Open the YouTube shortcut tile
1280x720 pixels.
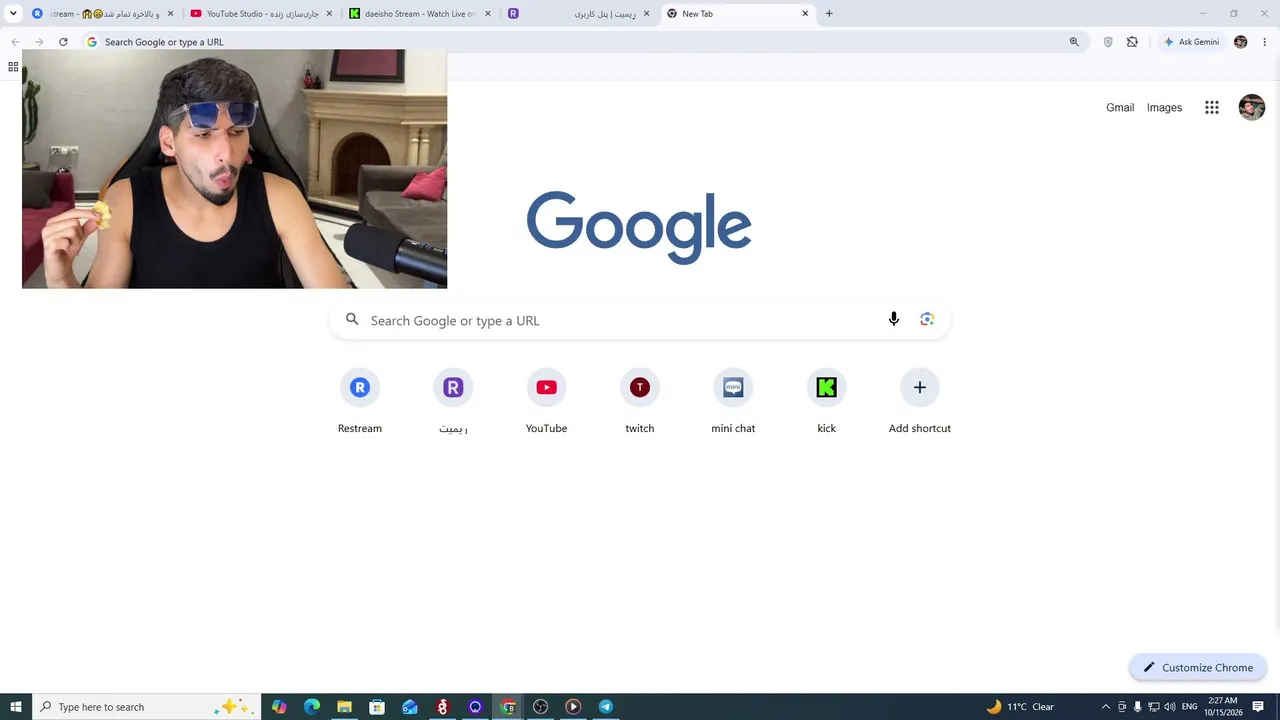click(x=546, y=402)
